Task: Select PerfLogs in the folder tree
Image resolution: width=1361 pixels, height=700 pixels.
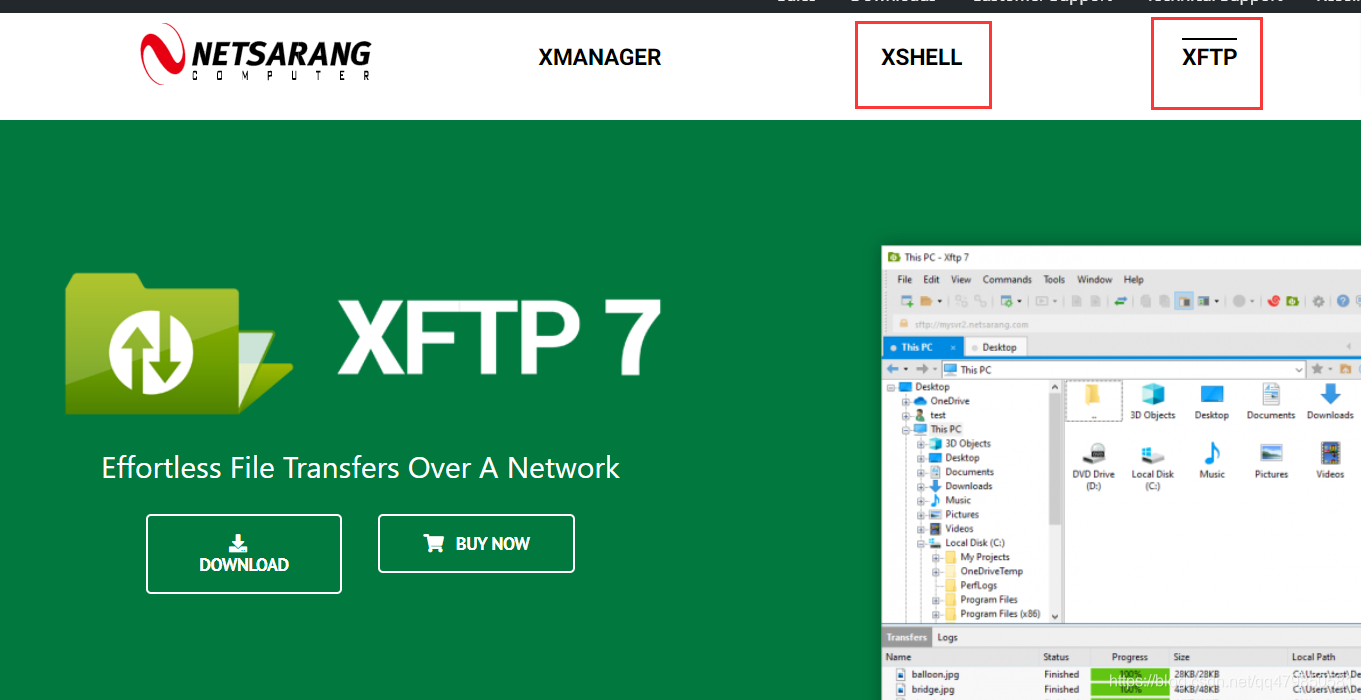Action: click(x=978, y=585)
